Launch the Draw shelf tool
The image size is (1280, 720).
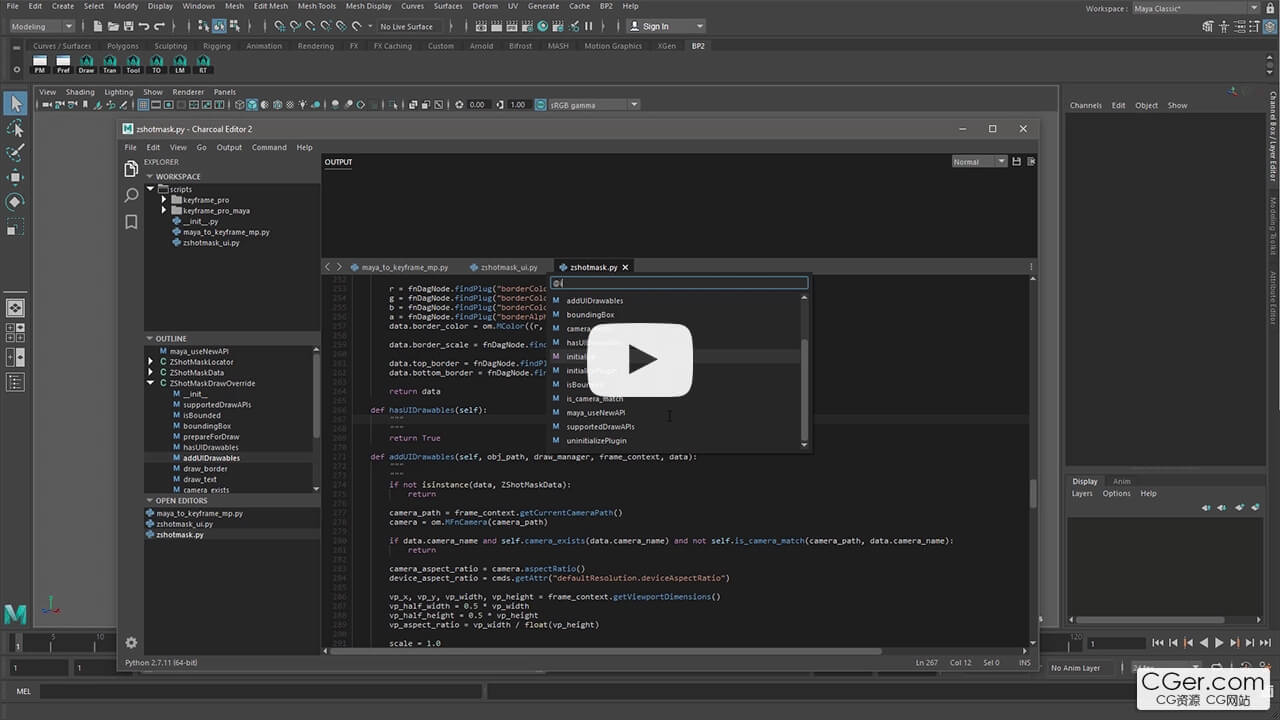pos(87,65)
